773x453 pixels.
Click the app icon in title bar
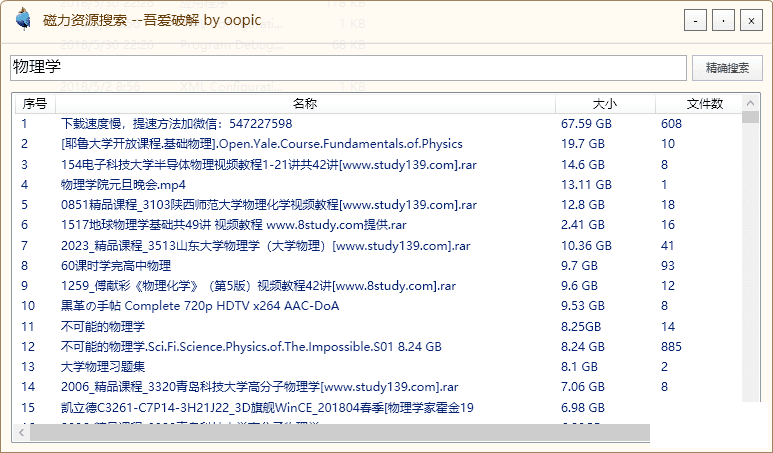22,21
